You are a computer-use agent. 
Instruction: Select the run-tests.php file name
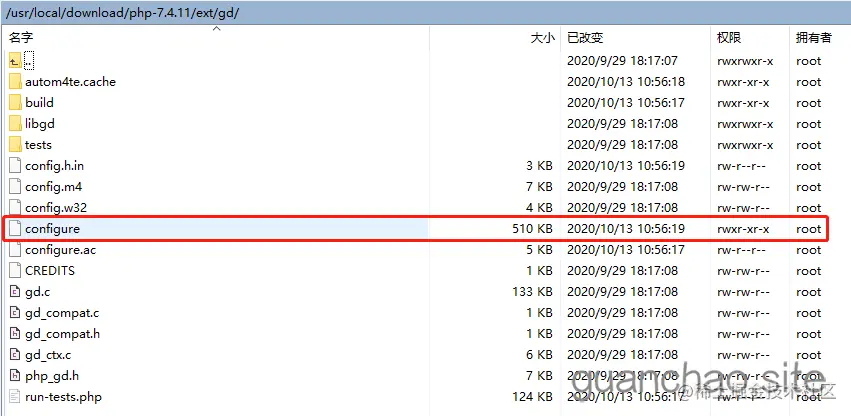pyautogui.click(x=63, y=396)
